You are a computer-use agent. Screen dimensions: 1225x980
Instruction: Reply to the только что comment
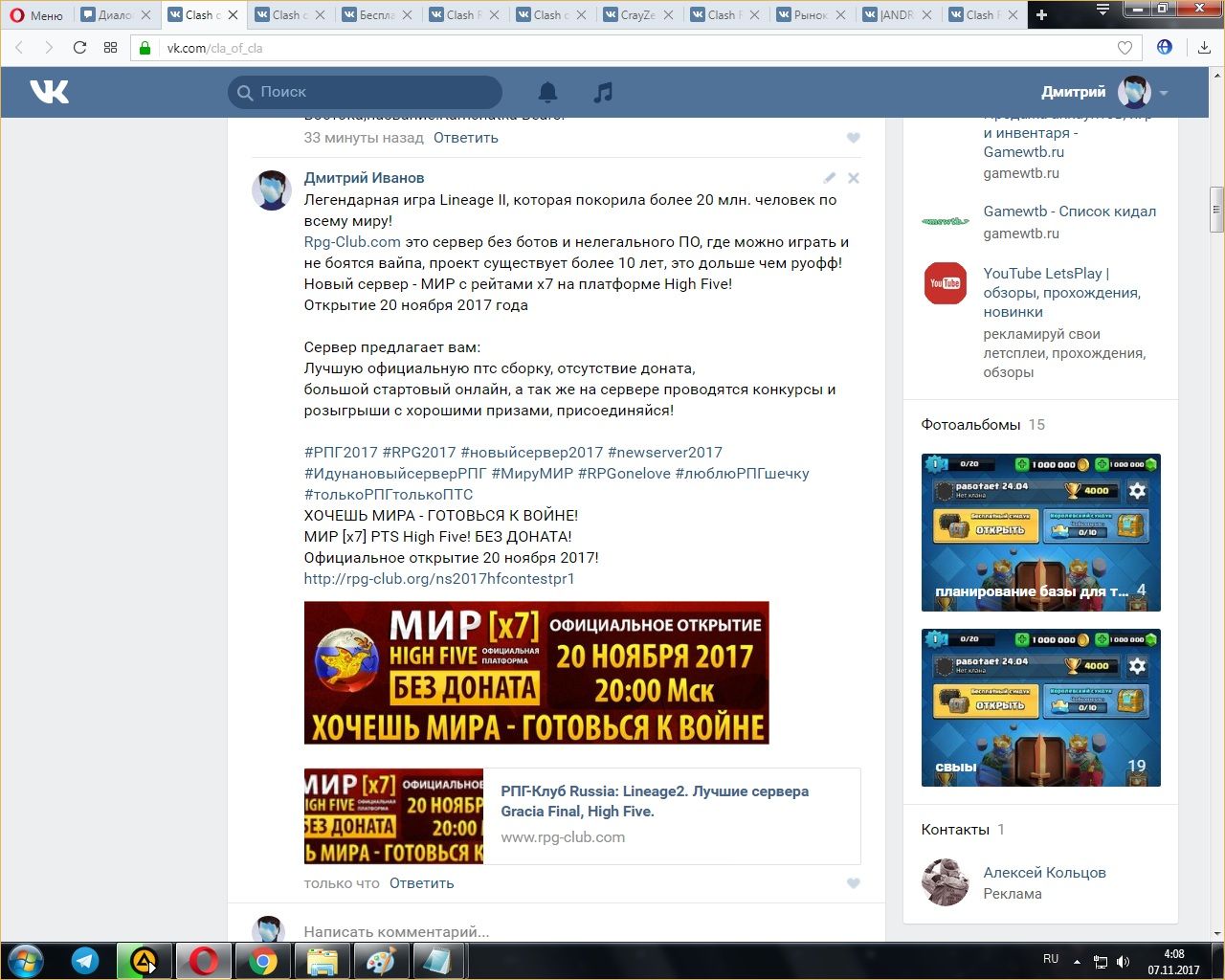(421, 883)
